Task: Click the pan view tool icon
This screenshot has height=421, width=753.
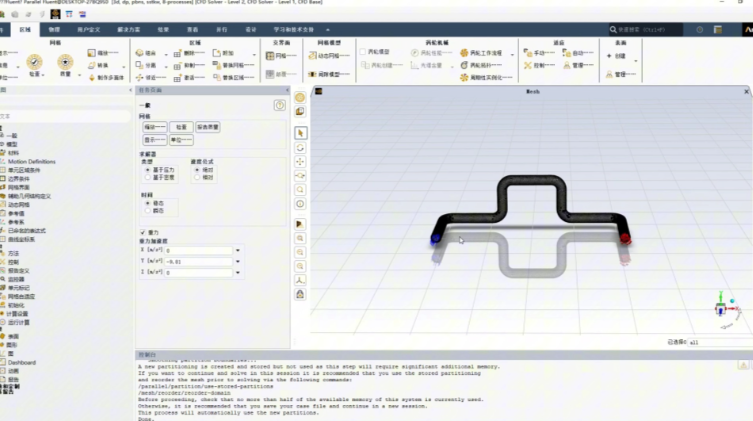Action: [x=300, y=161]
